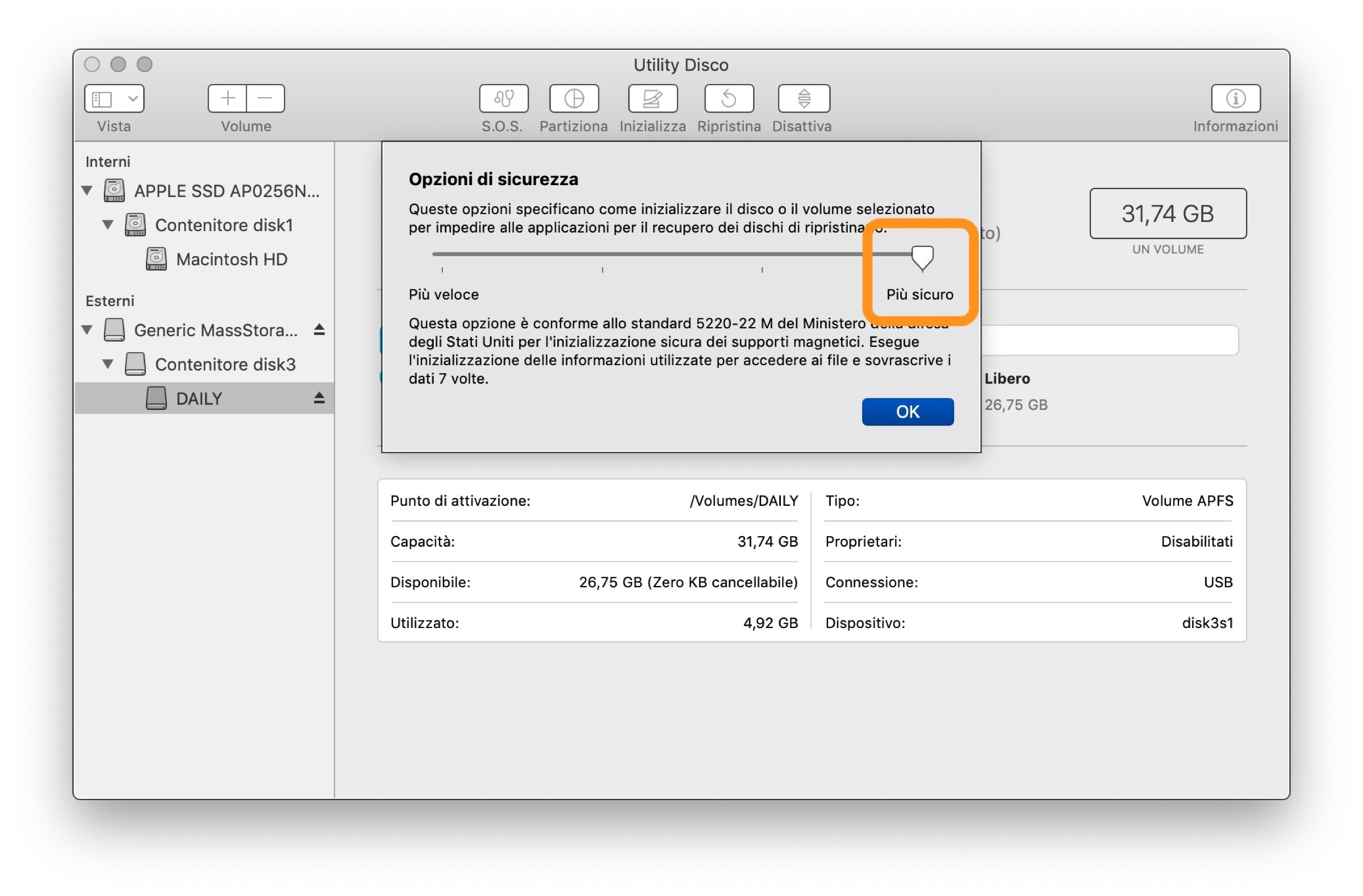The image size is (1363, 896).
Task: Eject the DAILY volume
Action: 319,398
